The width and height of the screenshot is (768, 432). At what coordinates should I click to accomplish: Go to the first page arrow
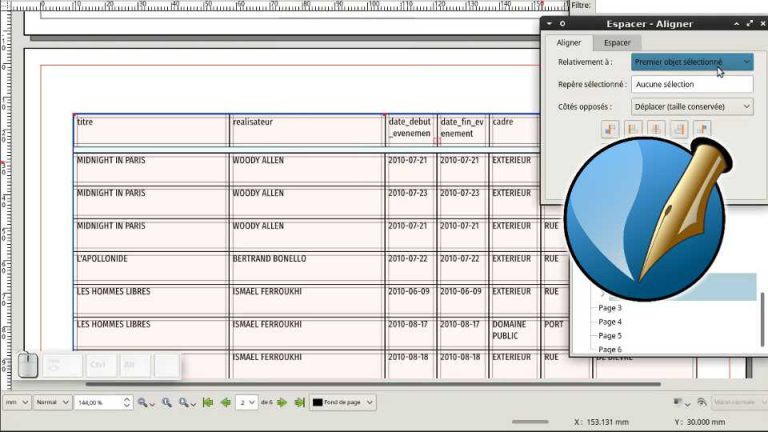click(x=208, y=402)
